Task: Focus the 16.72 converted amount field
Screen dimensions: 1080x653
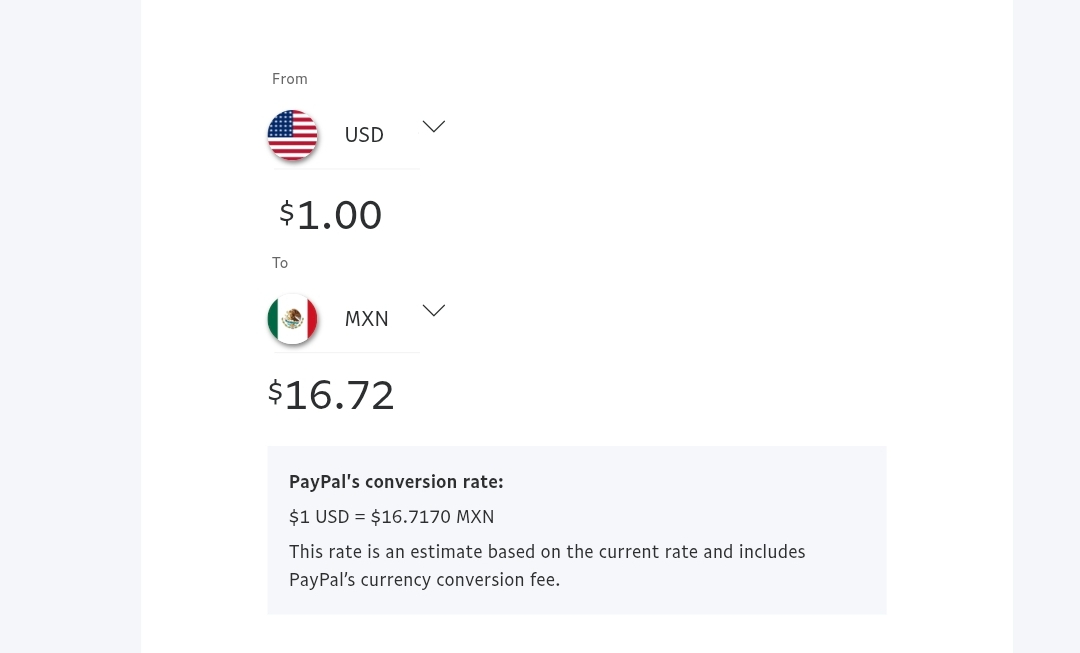Action: click(339, 395)
